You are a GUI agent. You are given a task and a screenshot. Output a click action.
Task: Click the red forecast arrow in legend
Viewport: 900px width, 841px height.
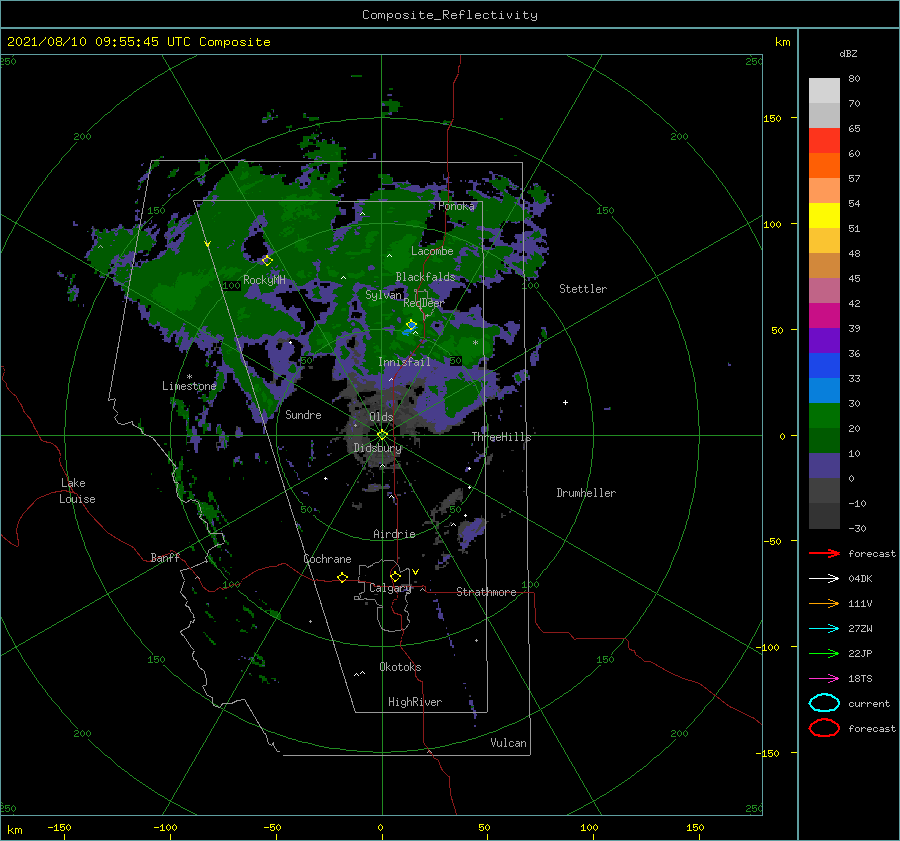824,553
